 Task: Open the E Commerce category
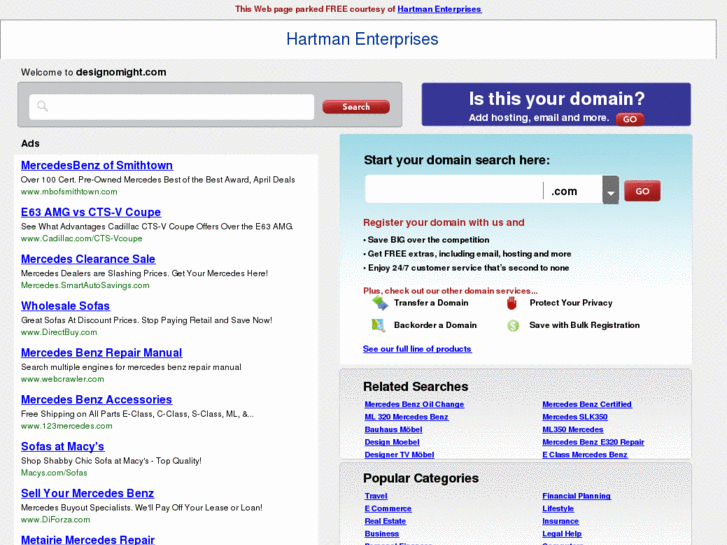(388, 508)
